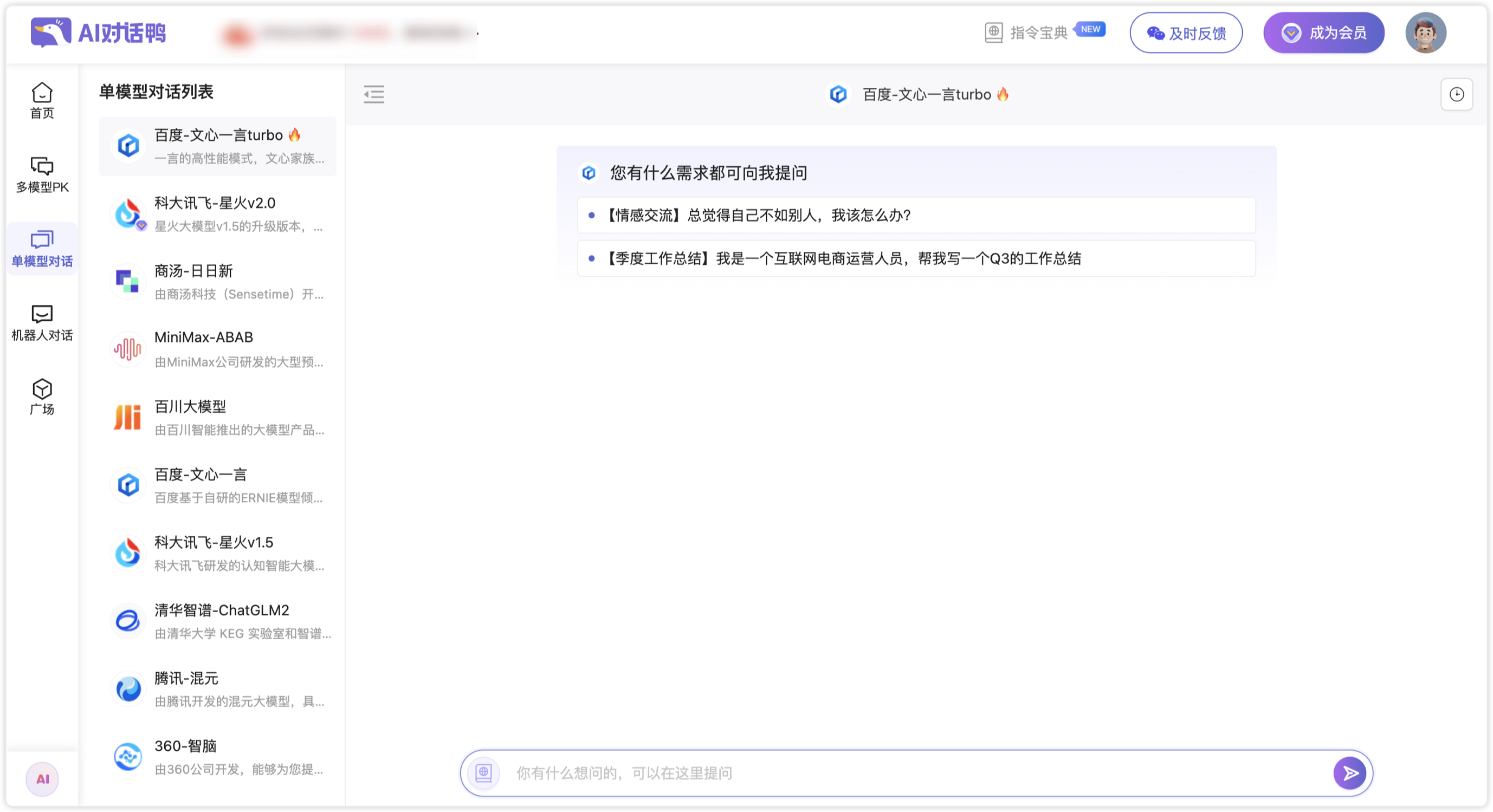
Task: Click fire icon in chat header
Action: pos(1003,94)
